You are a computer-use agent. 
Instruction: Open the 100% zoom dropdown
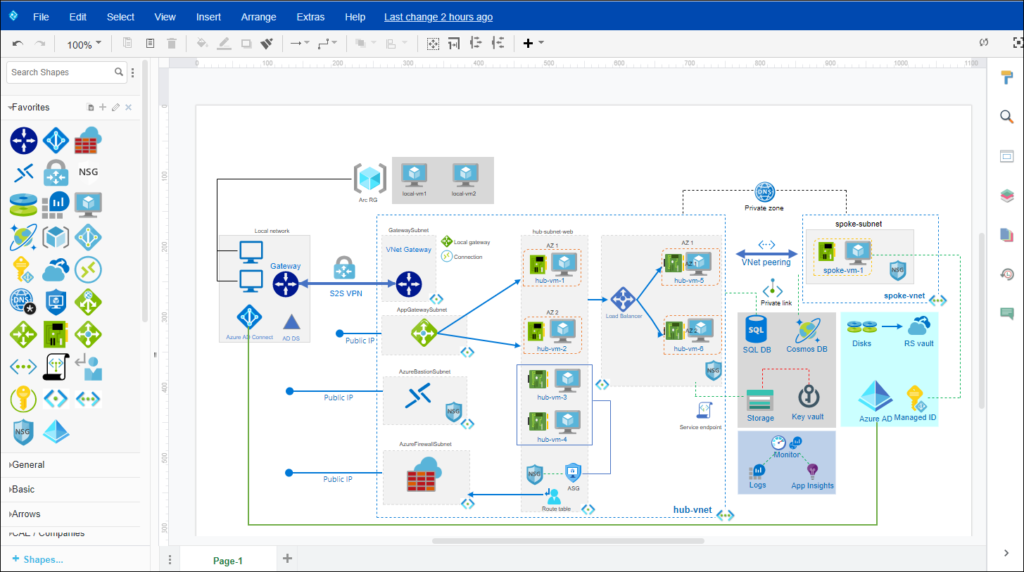point(84,44)
